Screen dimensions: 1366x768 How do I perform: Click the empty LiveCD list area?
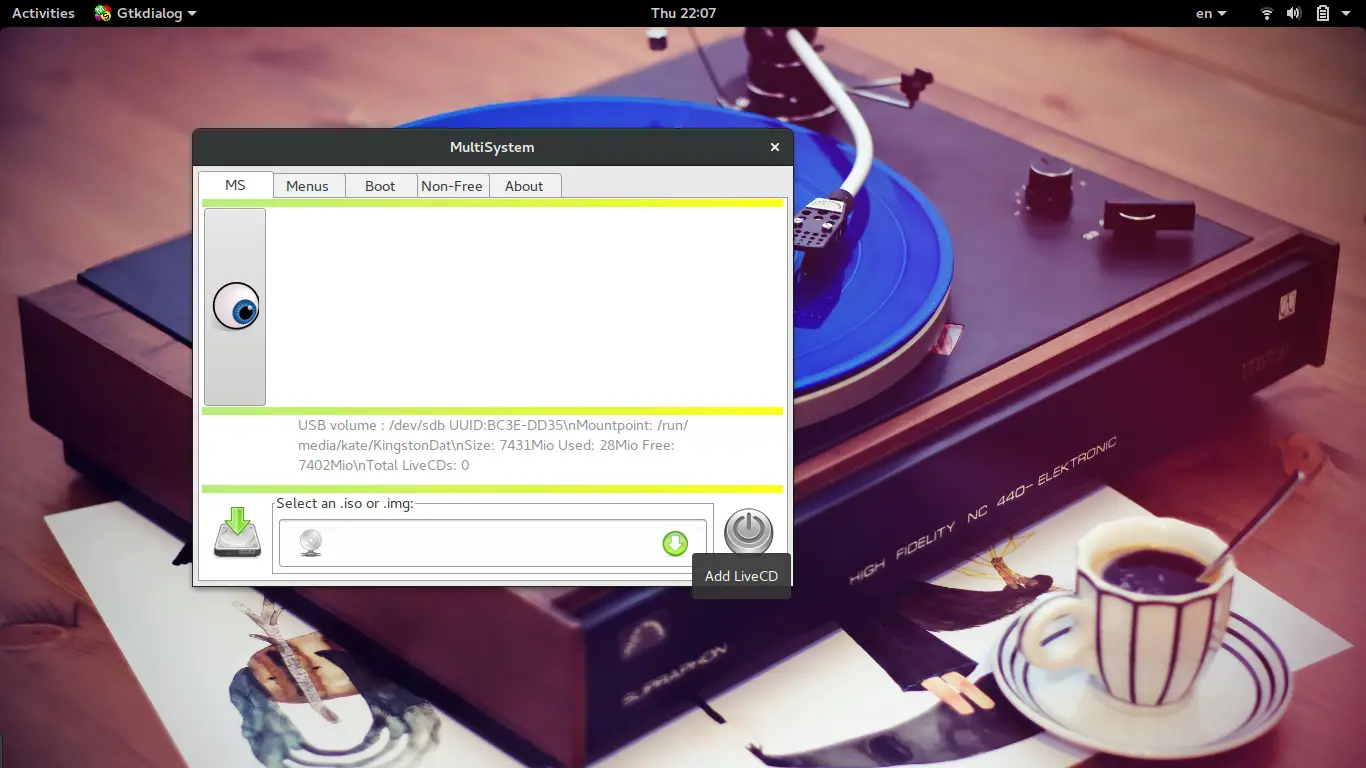(x=525, y=306)
